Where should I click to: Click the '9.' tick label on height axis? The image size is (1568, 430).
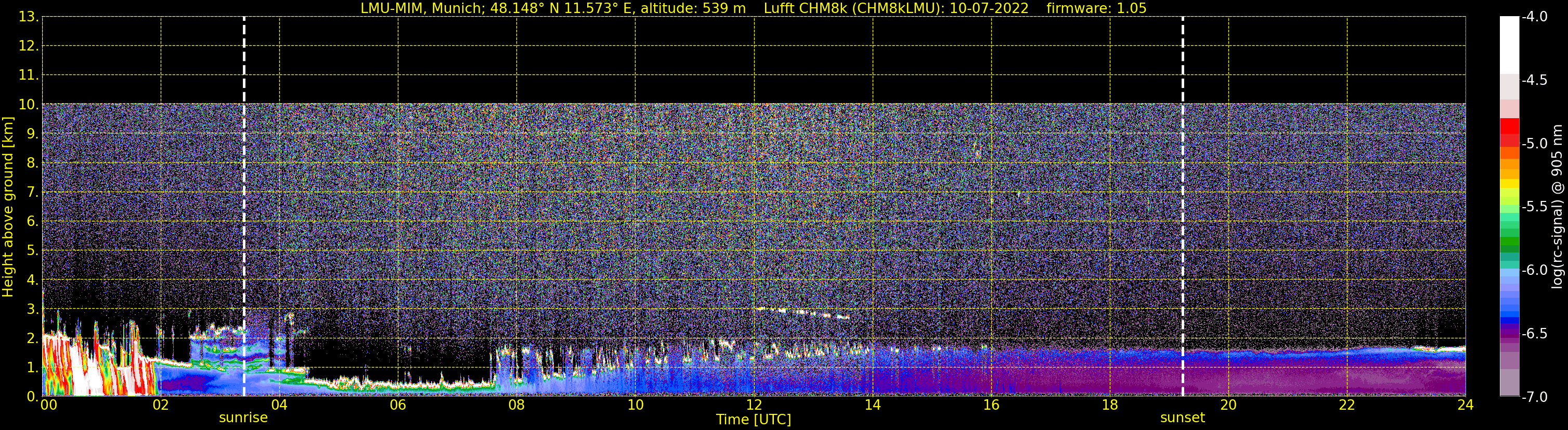[x=32, y=134]
